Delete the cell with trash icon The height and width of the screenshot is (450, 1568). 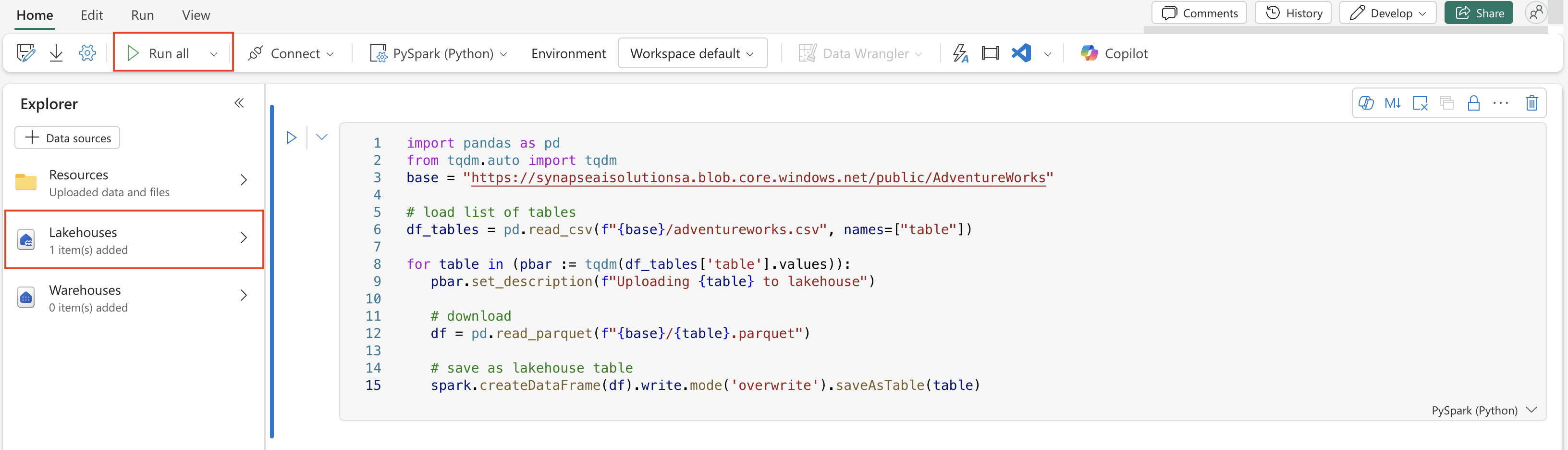coord(1532,103)
